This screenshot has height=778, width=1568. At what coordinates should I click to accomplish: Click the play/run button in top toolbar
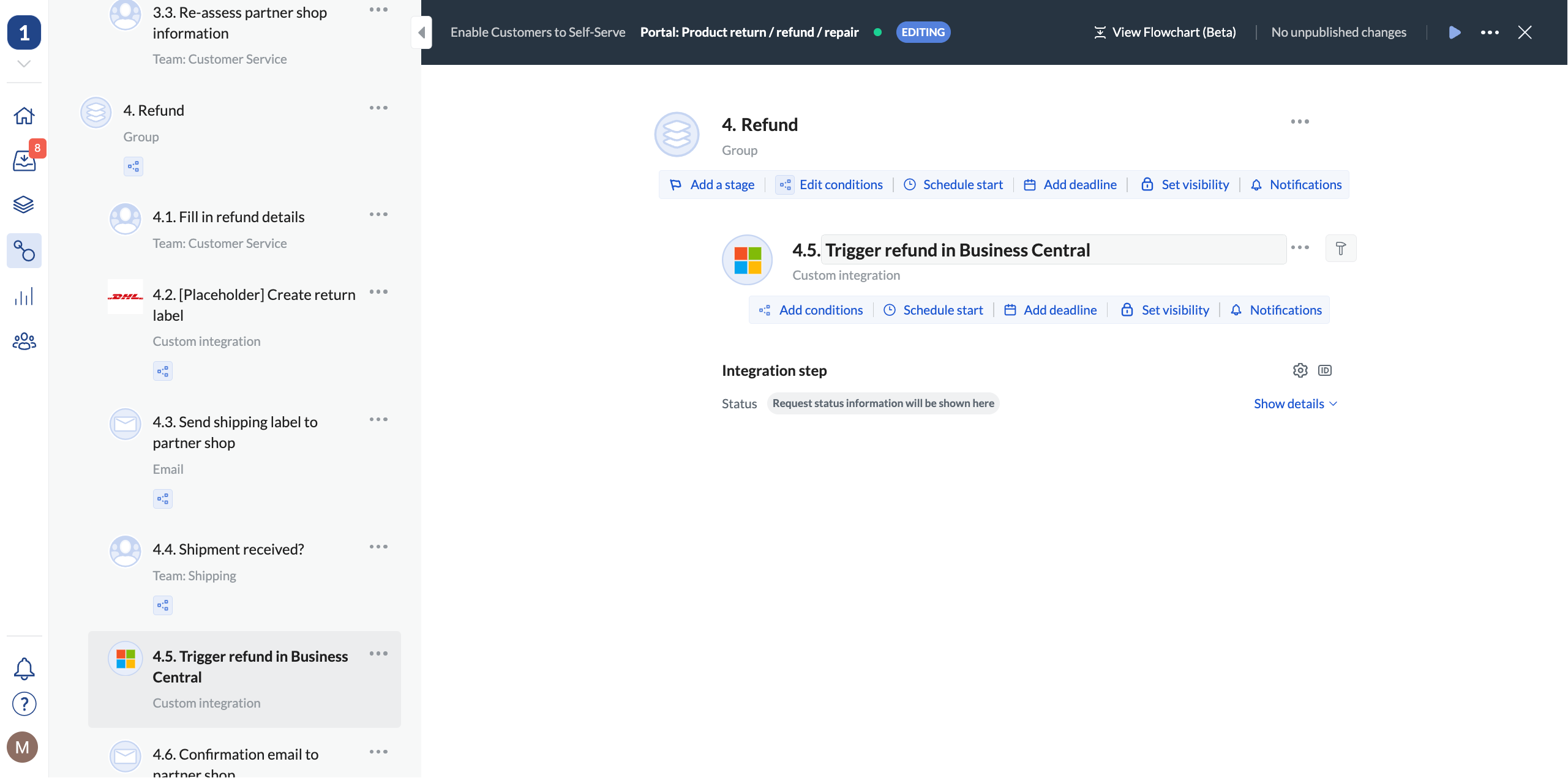[1454, 32]
